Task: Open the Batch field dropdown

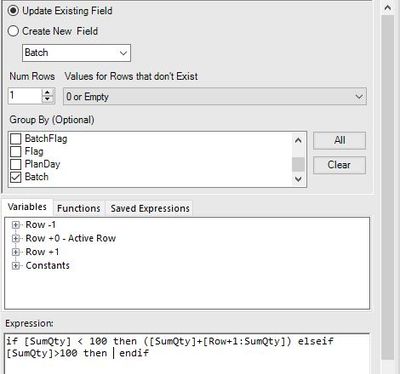Action: coord(76,53)
